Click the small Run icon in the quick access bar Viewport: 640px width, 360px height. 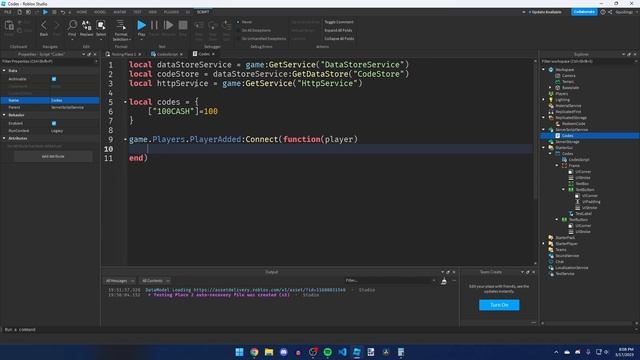pos(45,12)
